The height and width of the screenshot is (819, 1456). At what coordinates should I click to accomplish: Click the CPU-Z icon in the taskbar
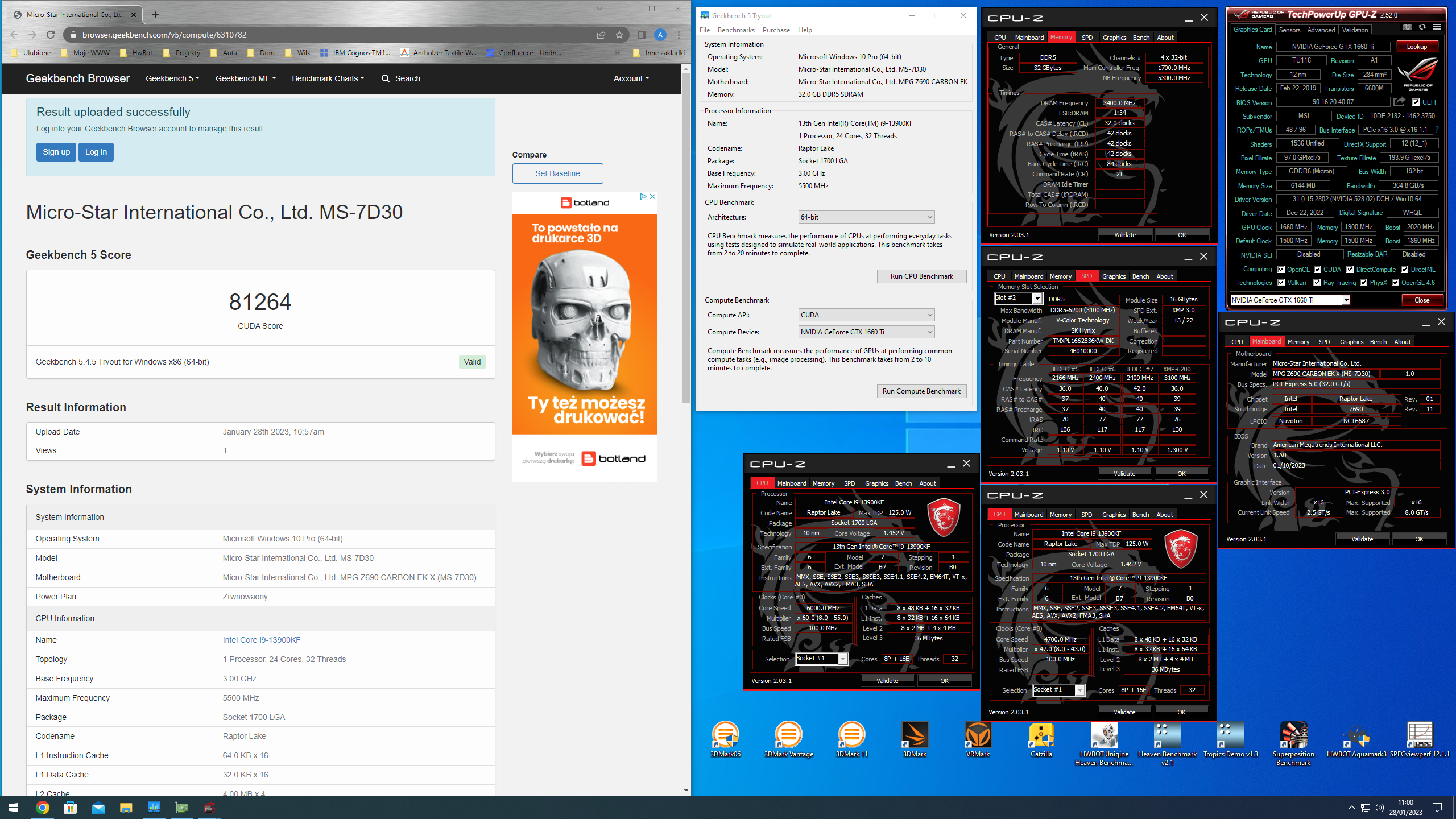point(209,808)
